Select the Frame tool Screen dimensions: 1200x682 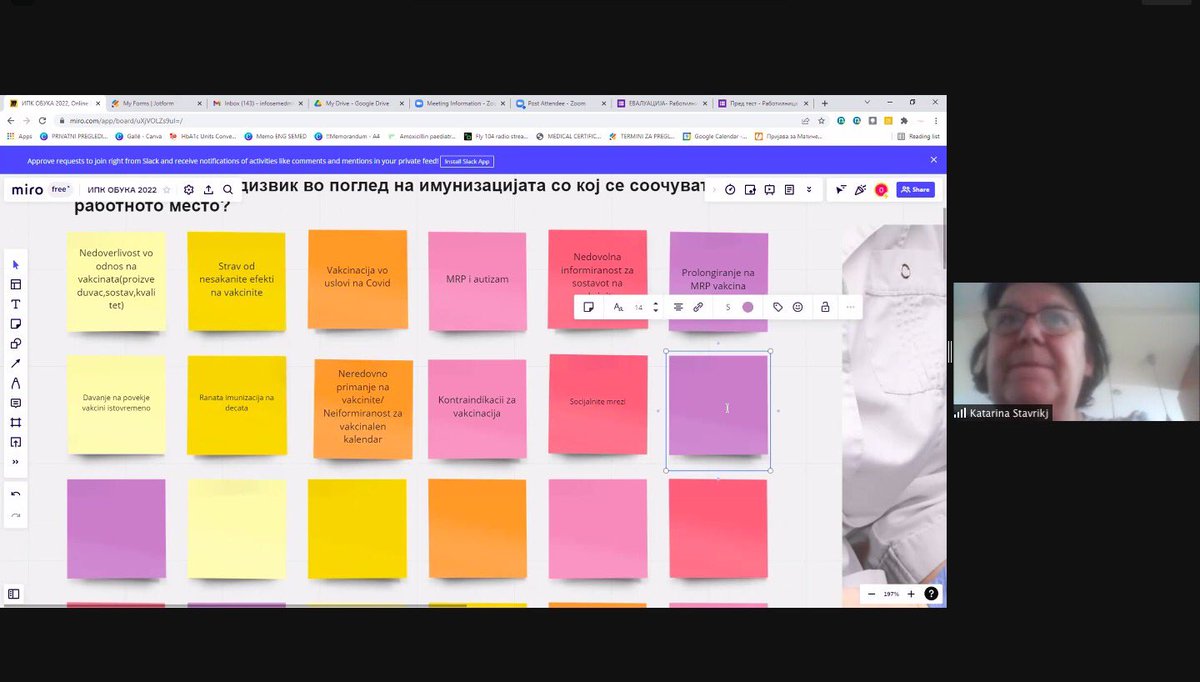15,422
